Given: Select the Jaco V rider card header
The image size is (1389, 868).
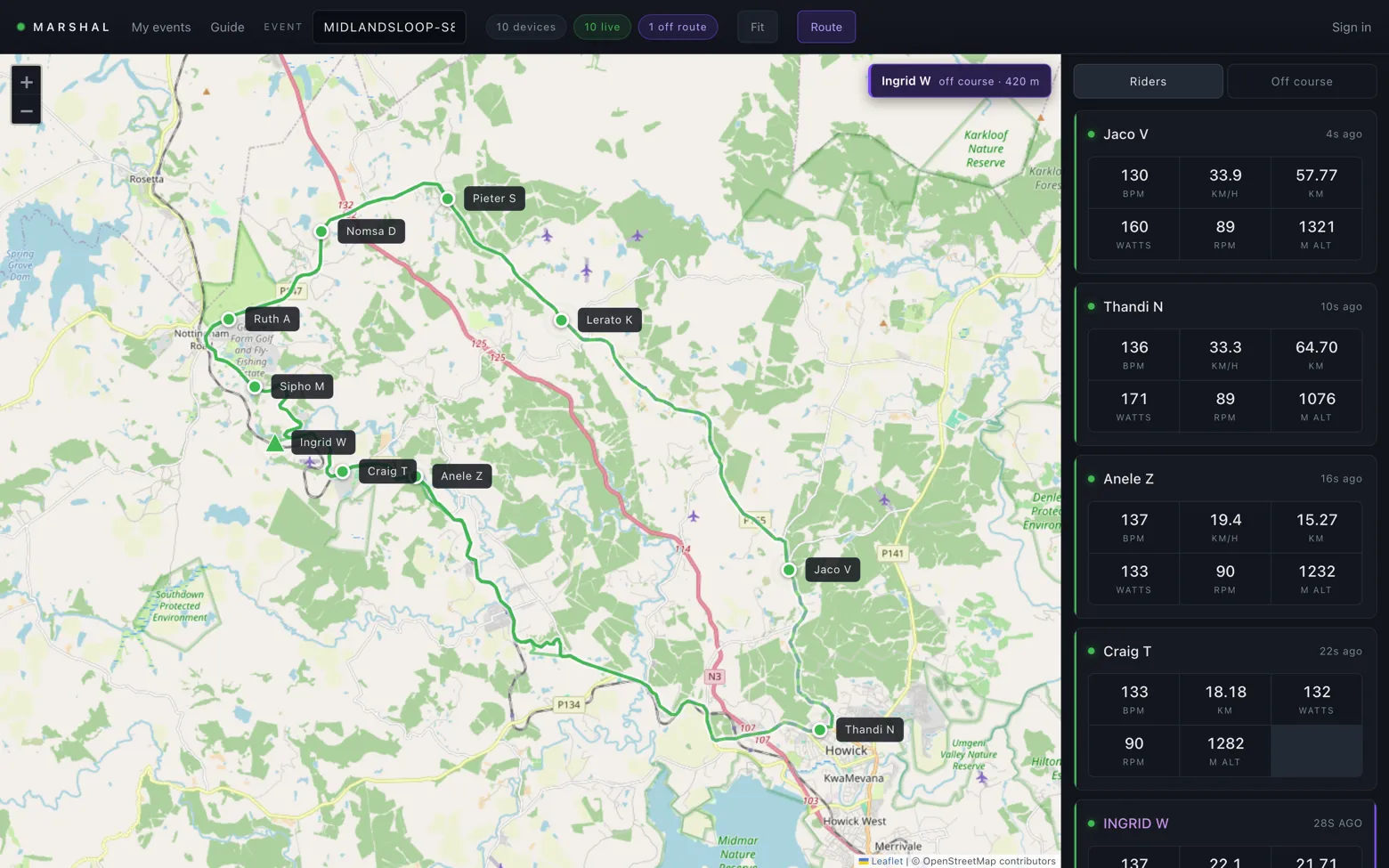Looking at the screenshot, I should (1225, 134).
